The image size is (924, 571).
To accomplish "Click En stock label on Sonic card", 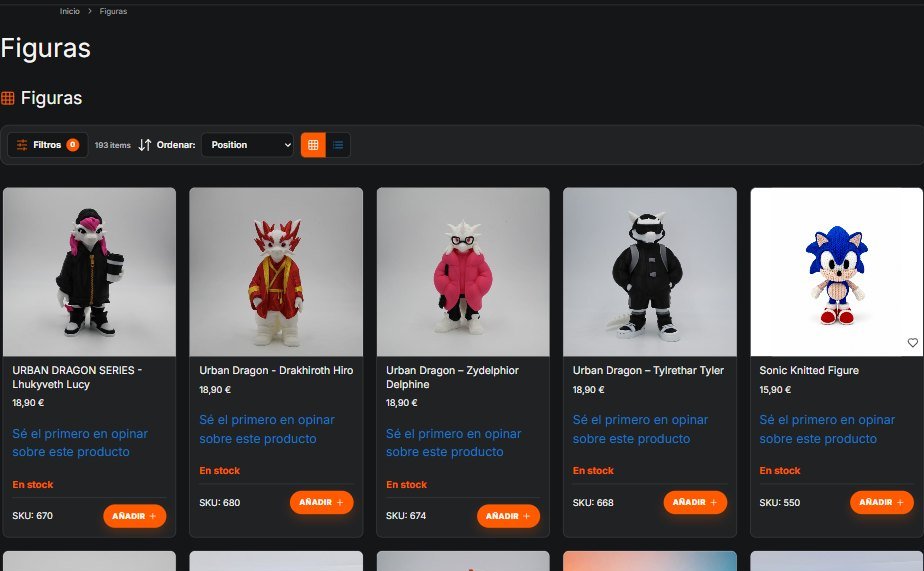I will click(780, 471).
